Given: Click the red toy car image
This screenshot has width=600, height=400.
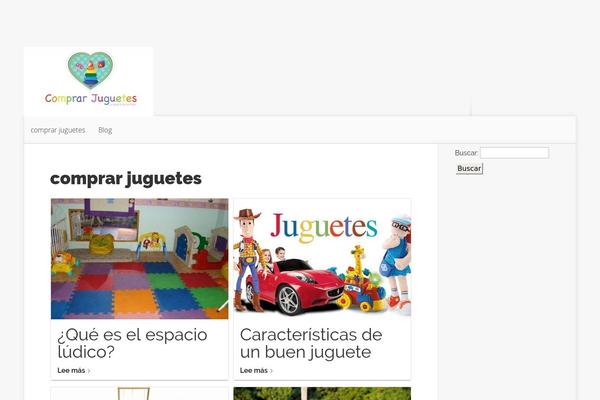Looking at the screenshot, I should coord(296,285).
